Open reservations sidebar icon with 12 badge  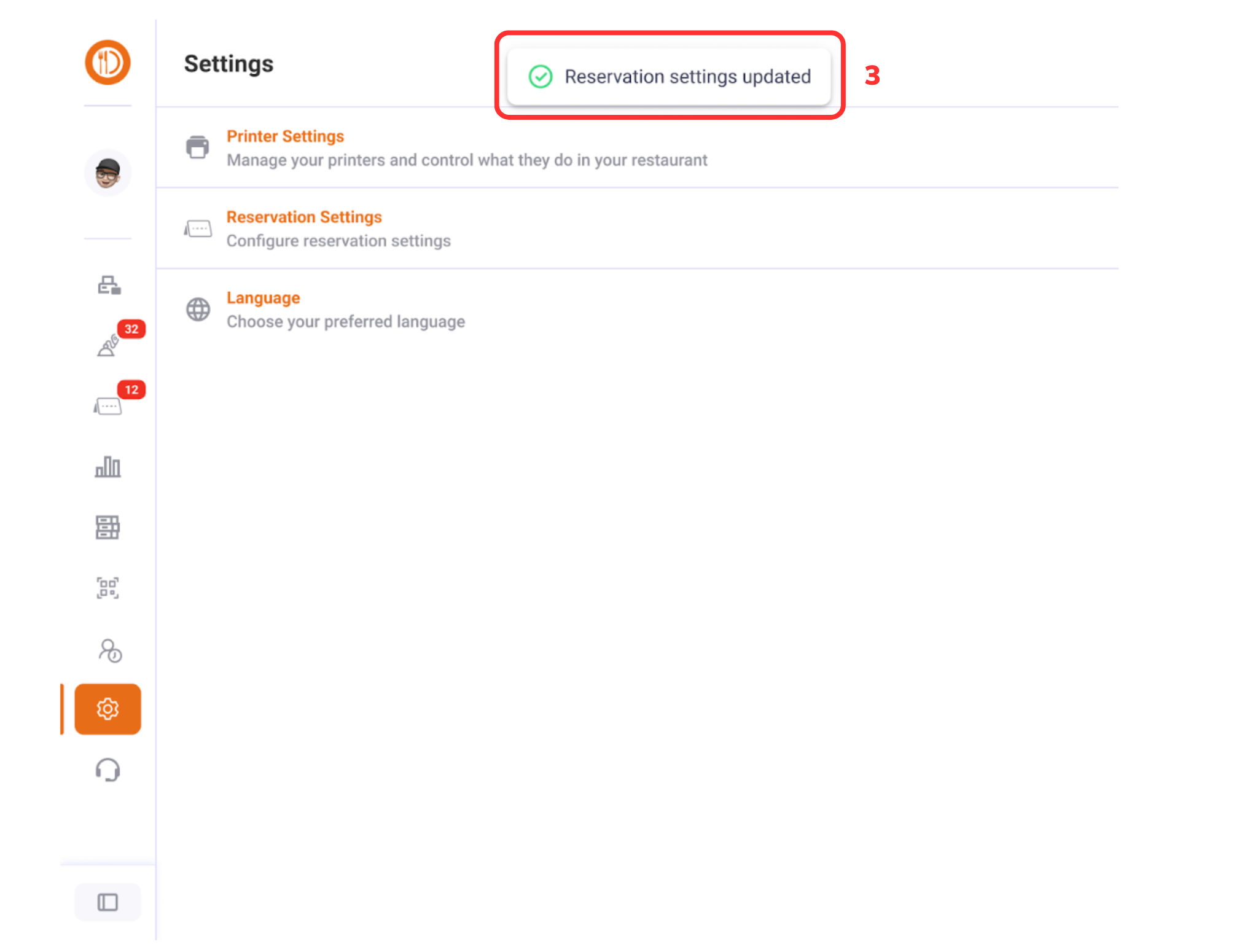tap(108, 406)
